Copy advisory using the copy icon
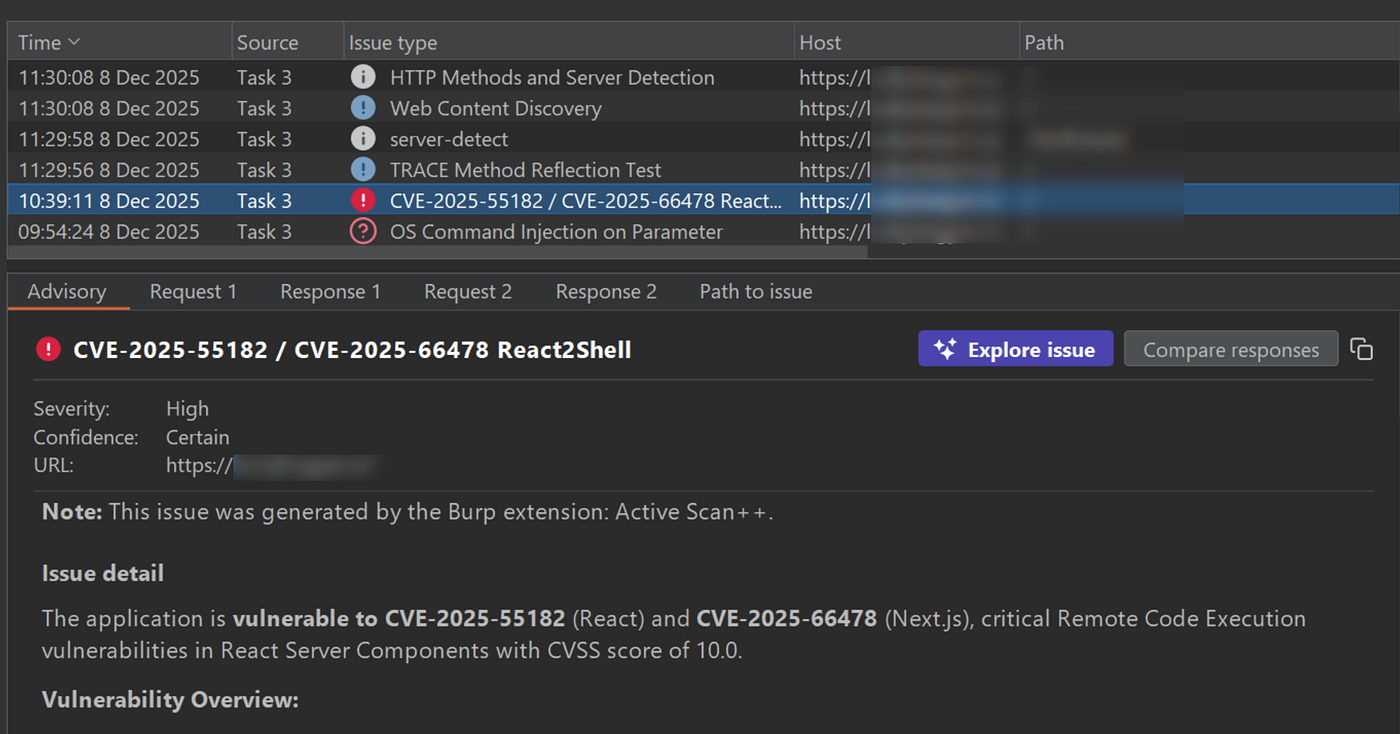Screen dimensions: 1400x734 pyautogui.click(x=1361, y=349)
